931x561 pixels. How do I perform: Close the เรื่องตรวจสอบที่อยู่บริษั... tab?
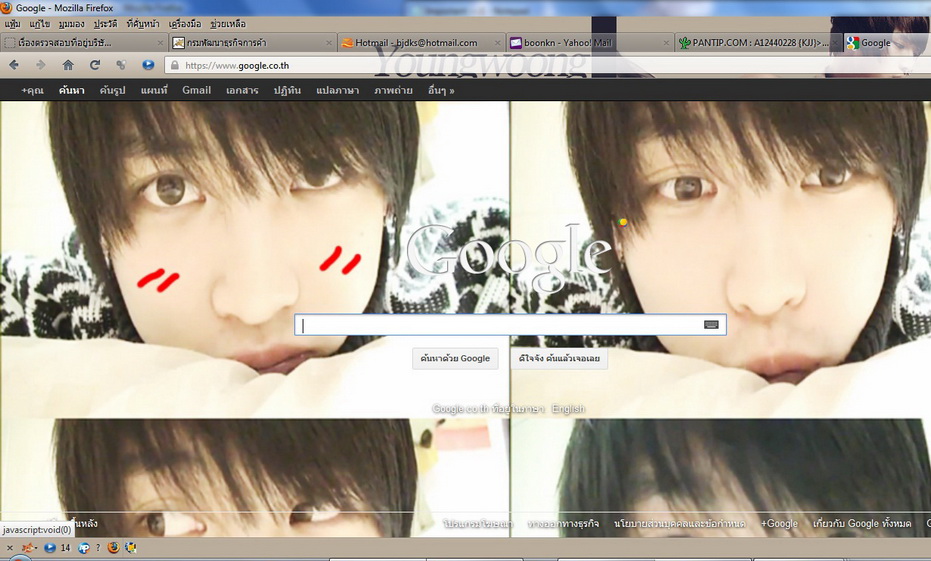click(160, 43)
